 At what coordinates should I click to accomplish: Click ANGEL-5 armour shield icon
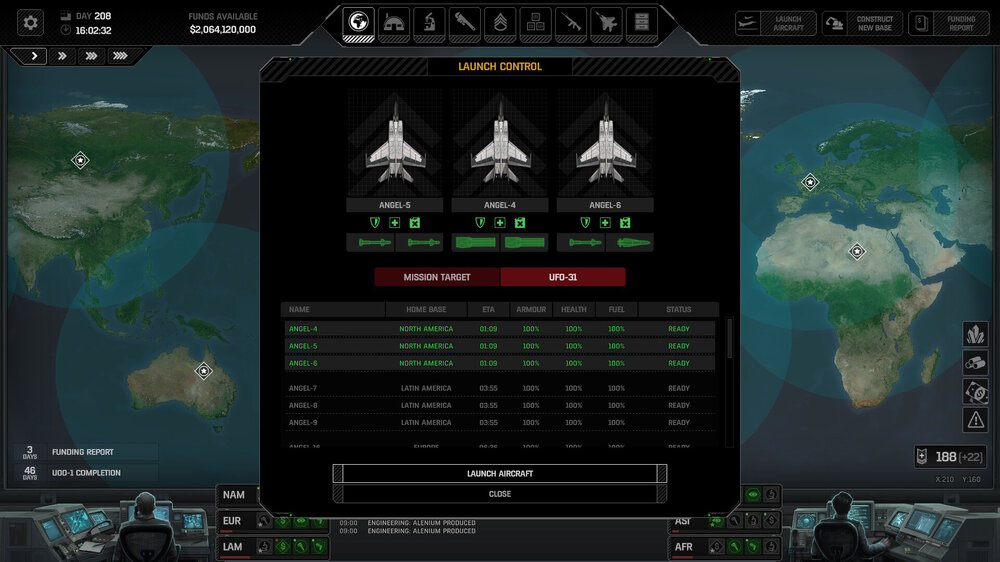click(x=375, y=223)
